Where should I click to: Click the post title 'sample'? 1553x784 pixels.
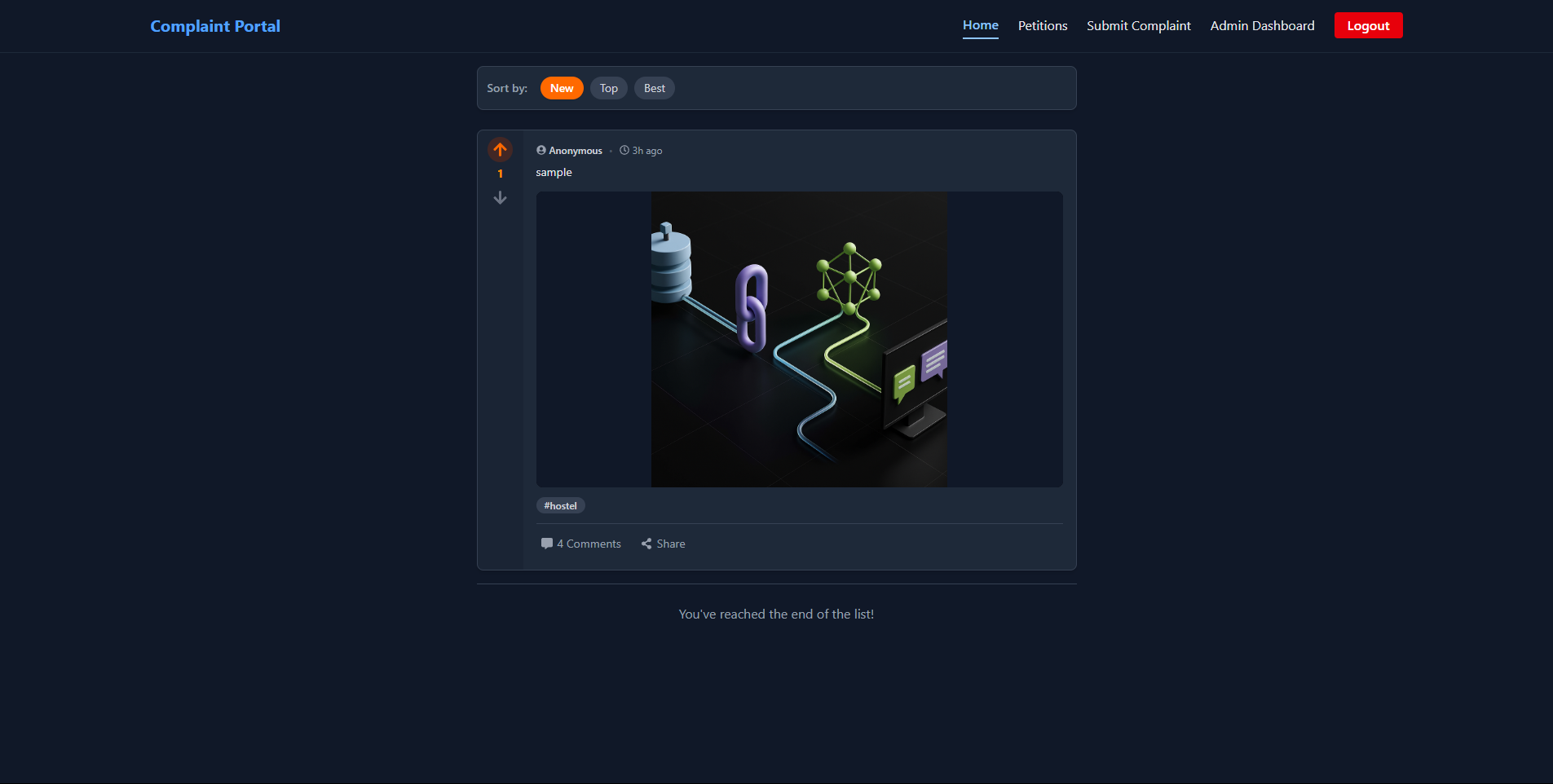[554, 172]
